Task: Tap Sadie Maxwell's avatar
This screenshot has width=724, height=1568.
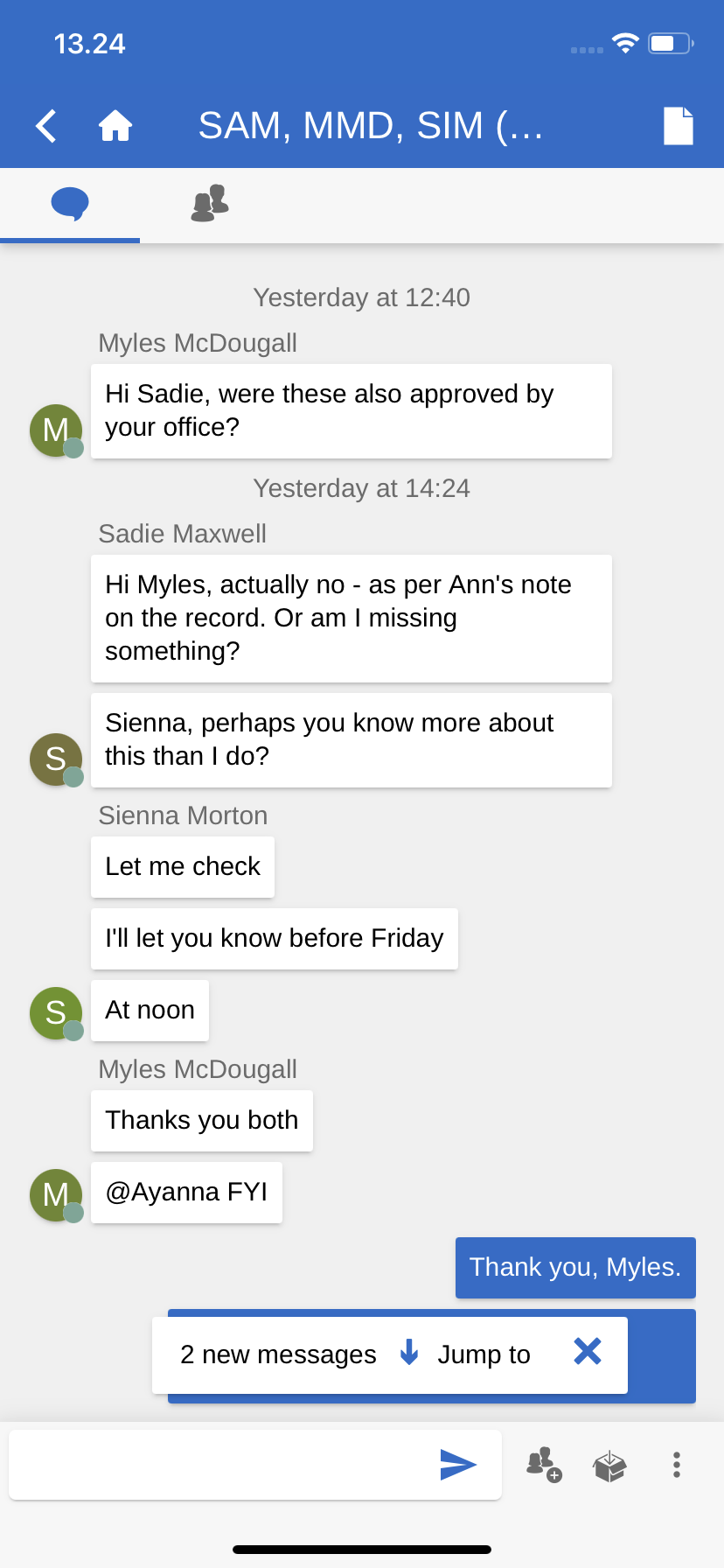Action: 56,759
